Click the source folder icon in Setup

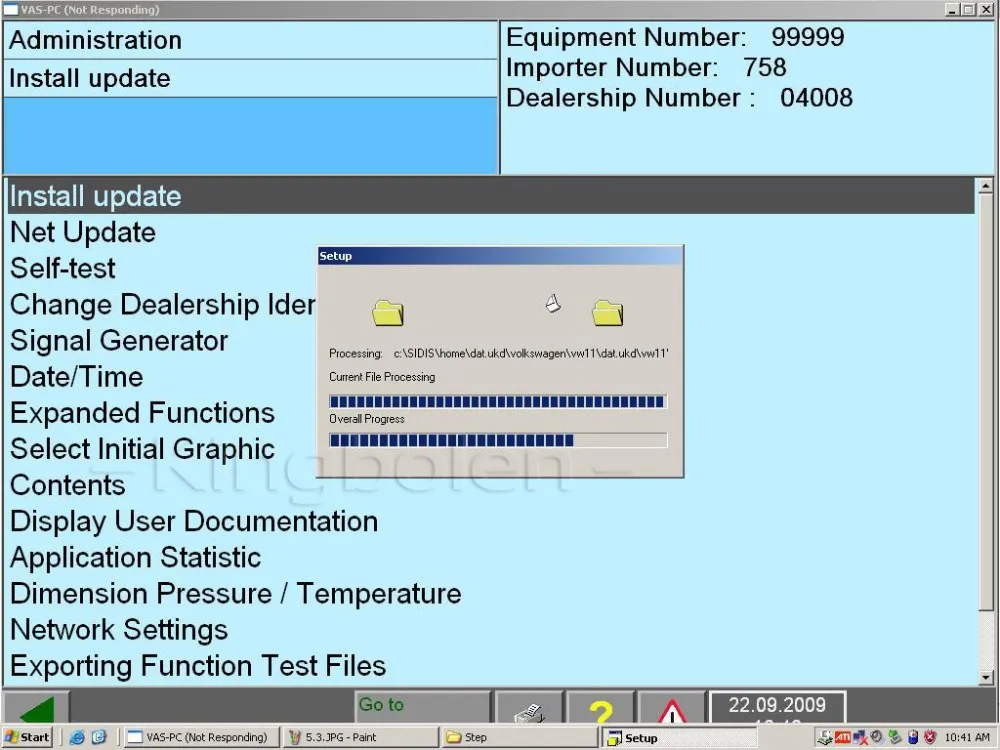tap(388, 312)
